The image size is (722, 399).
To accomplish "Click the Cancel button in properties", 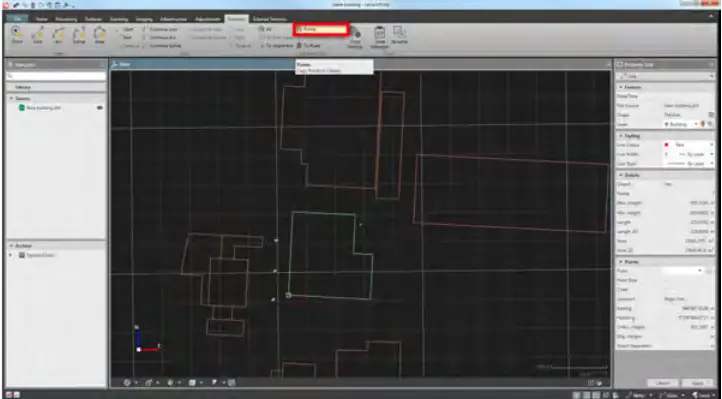I will 662,383.
